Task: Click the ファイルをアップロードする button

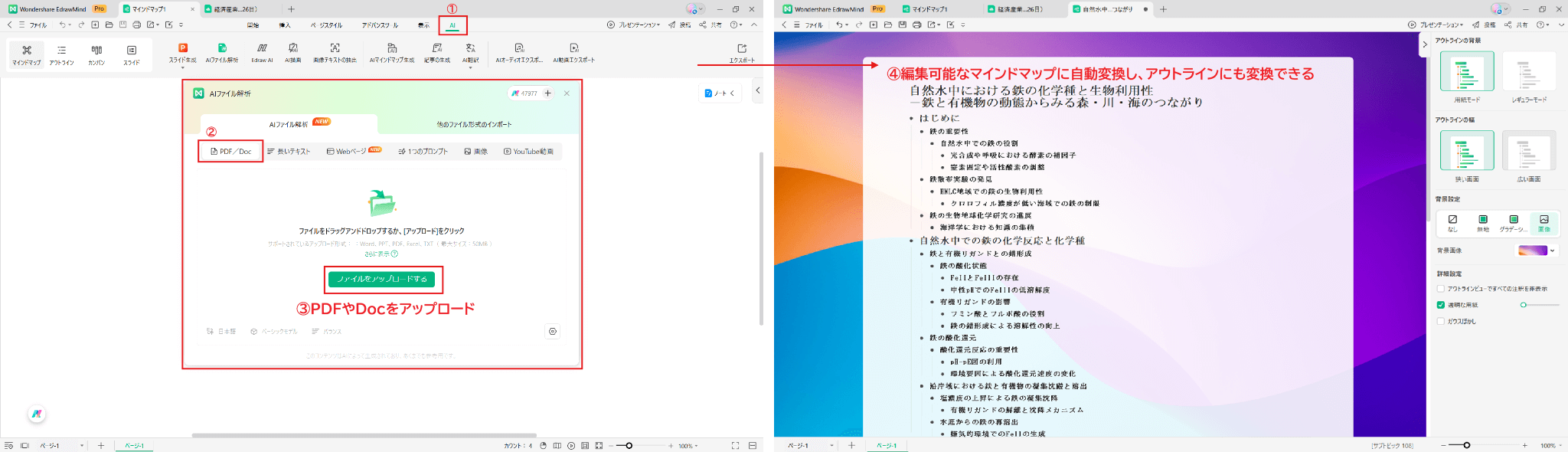Action: [x=381, y=280]
